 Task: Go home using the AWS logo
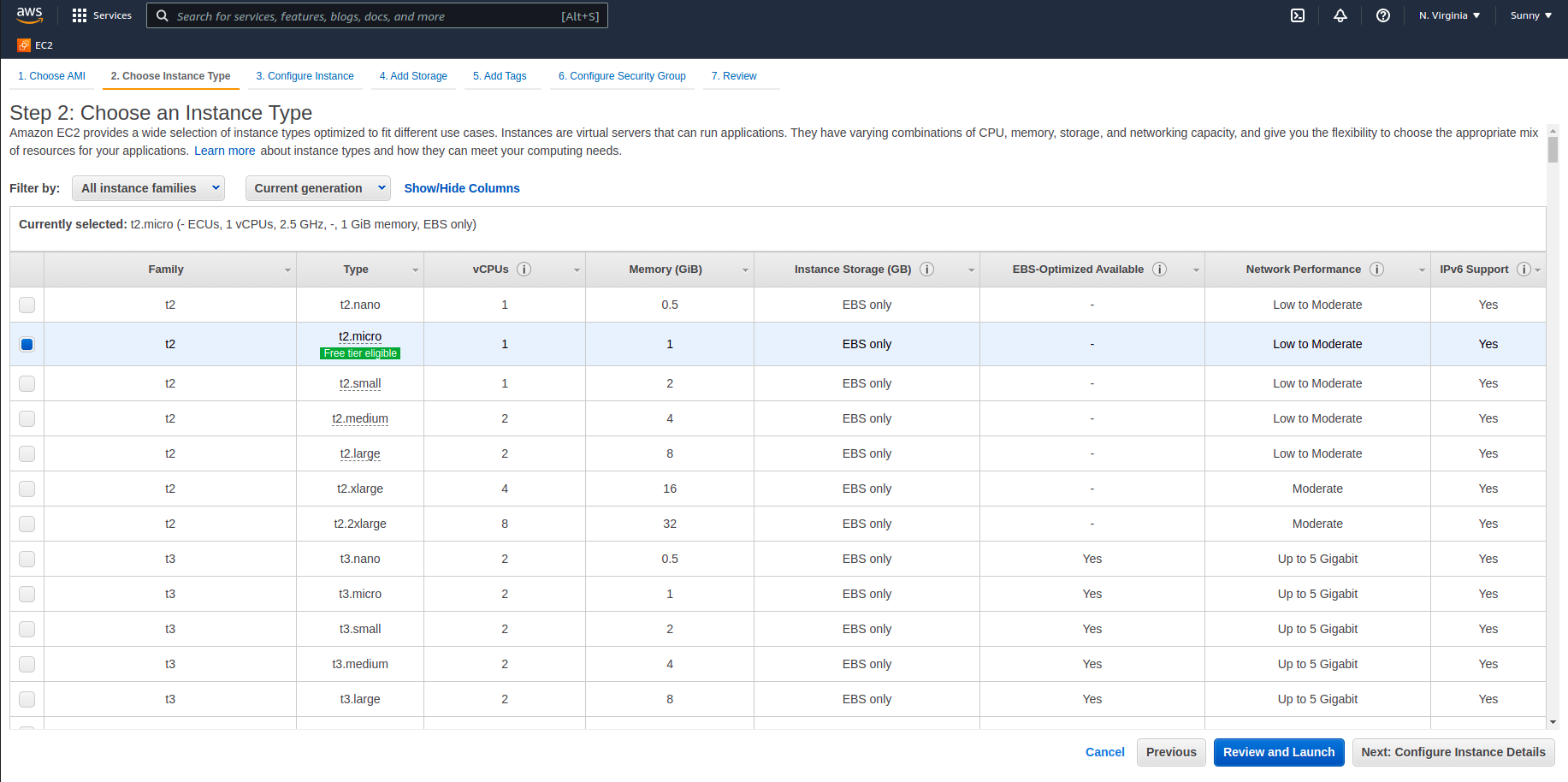(x=29, y=15)
